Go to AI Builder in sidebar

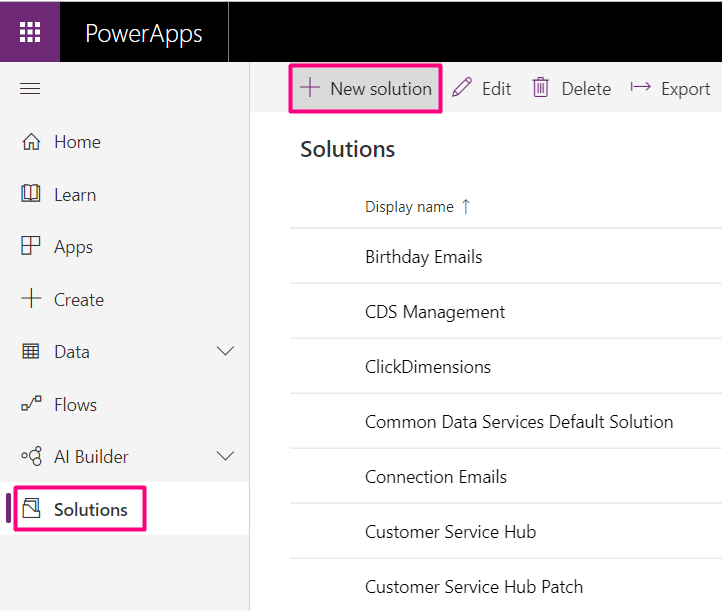coord(91,457)
